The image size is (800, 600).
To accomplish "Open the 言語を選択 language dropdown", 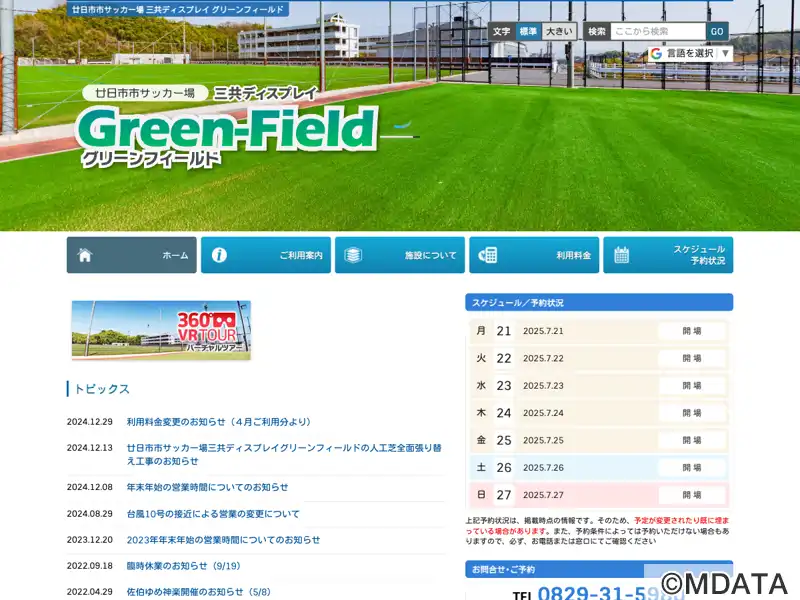I will [x=690, y=54].
